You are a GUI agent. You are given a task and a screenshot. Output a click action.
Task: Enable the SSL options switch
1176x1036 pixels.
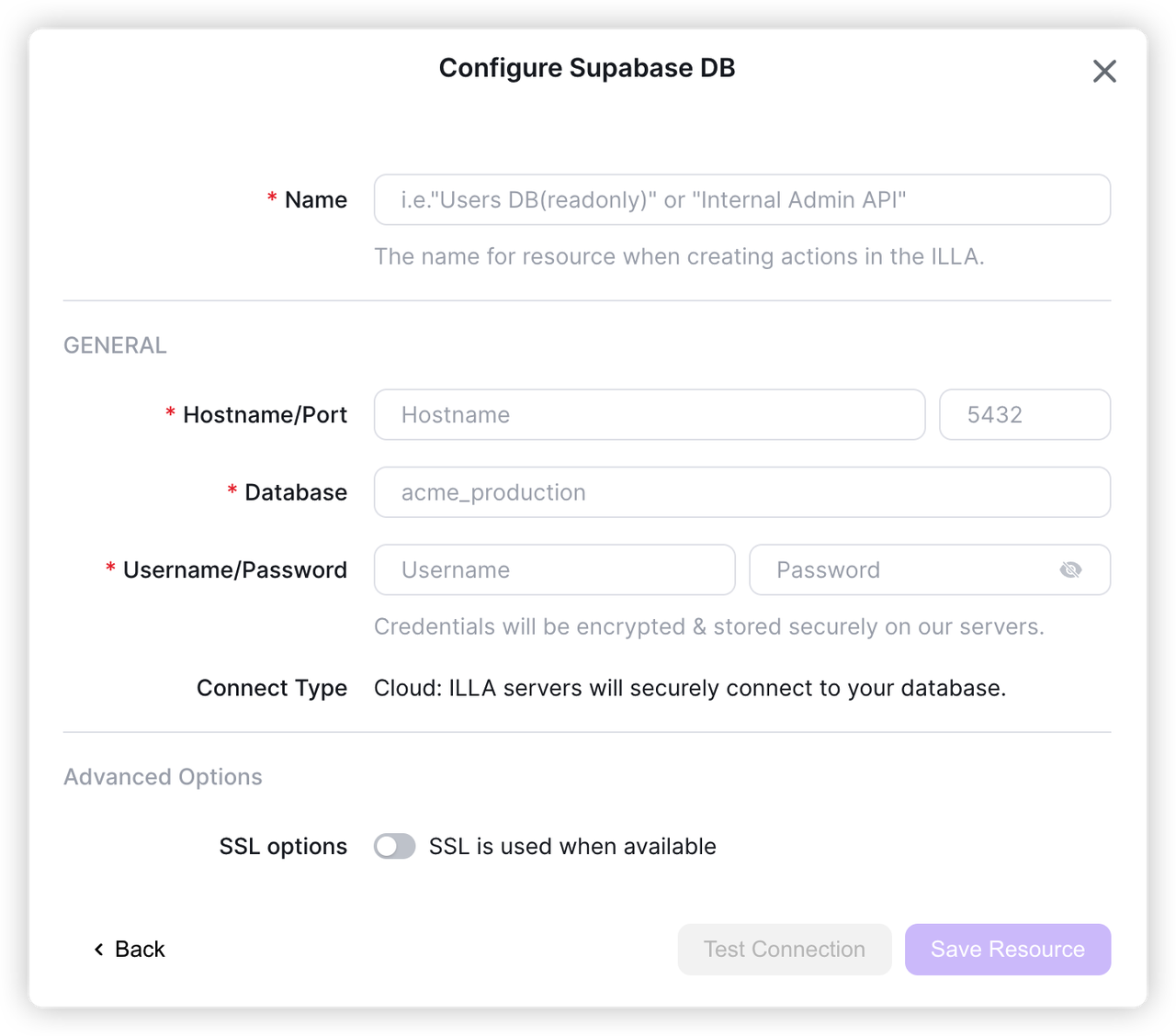coord(395,846)
